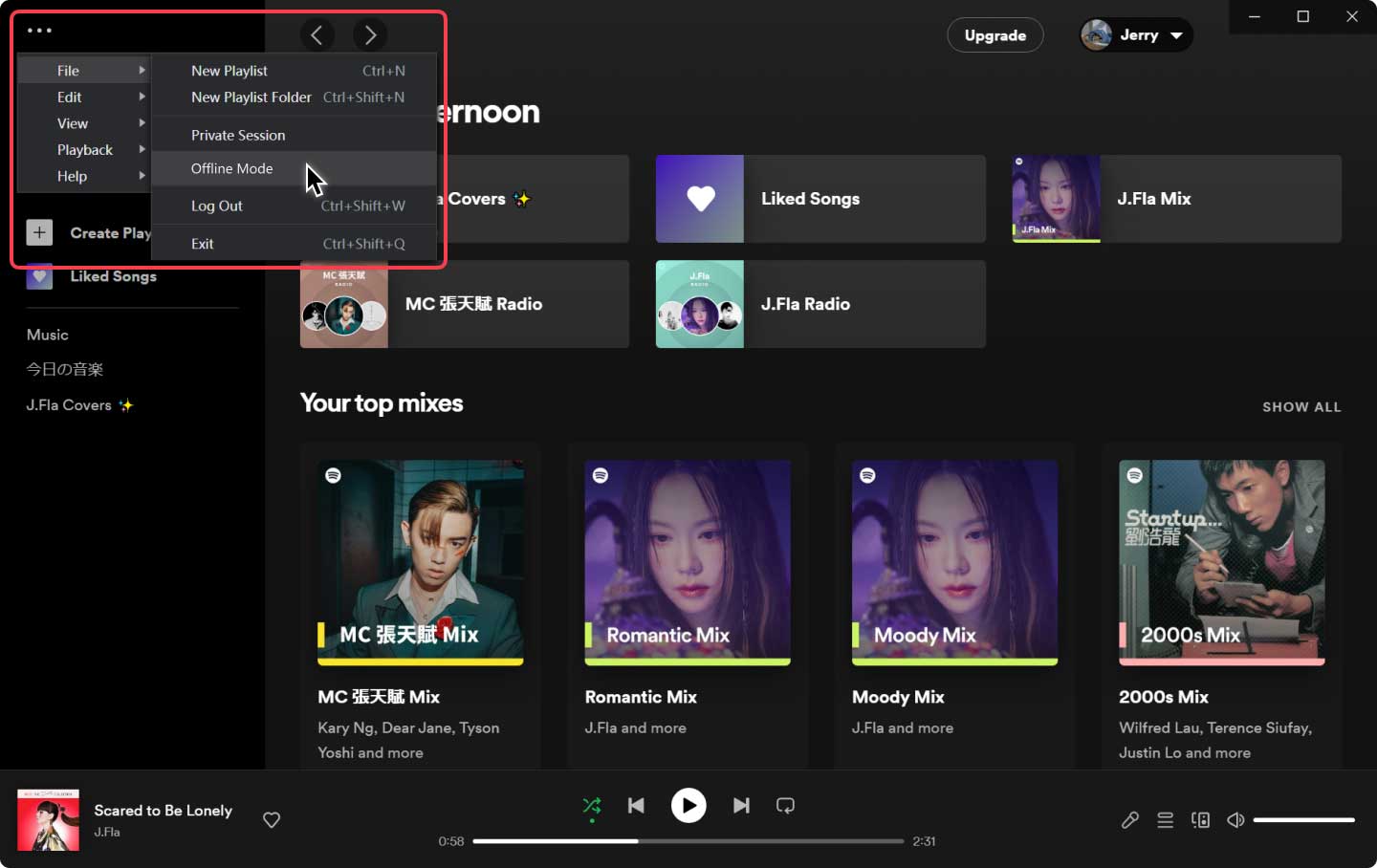This screenshot has height=868, width=1377.
Task: Select New Playlist from the File submenu
Action: pyautogui.click(x=295, y=71)
